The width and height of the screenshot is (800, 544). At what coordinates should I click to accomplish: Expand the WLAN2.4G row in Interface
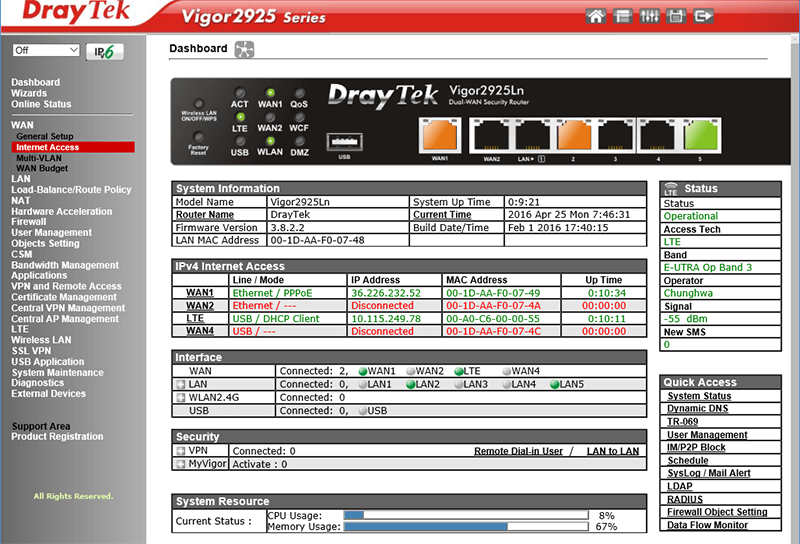[x=181, y=398]
